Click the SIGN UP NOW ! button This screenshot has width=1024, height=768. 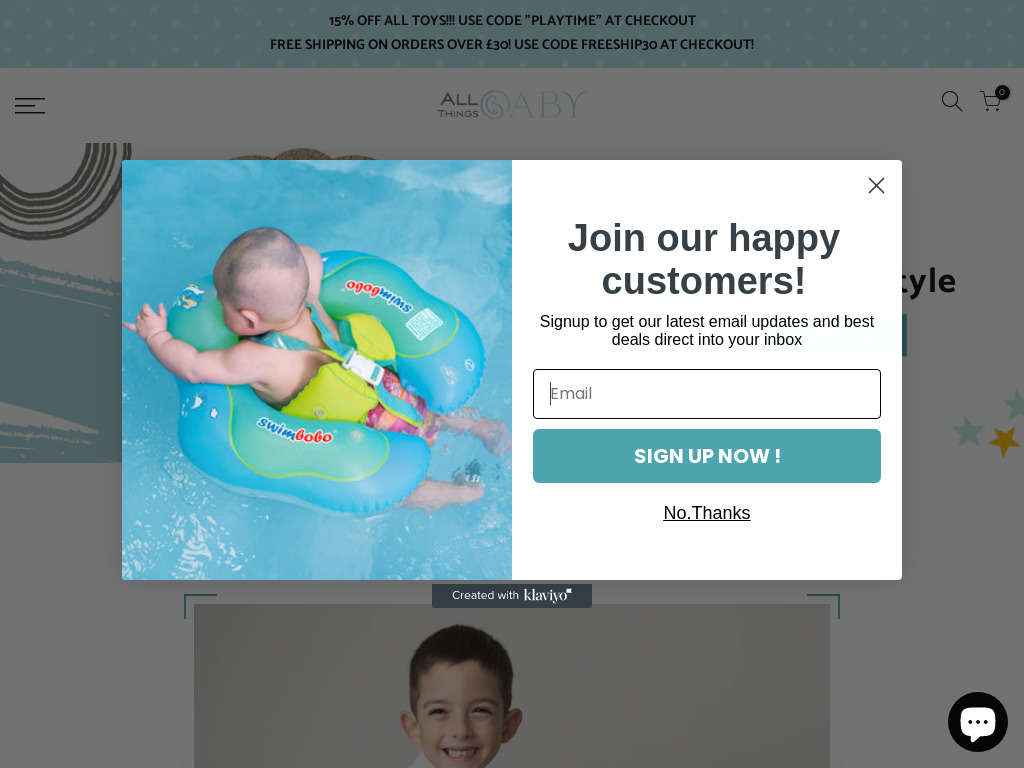pyautogui.click(x=707, y=456)
